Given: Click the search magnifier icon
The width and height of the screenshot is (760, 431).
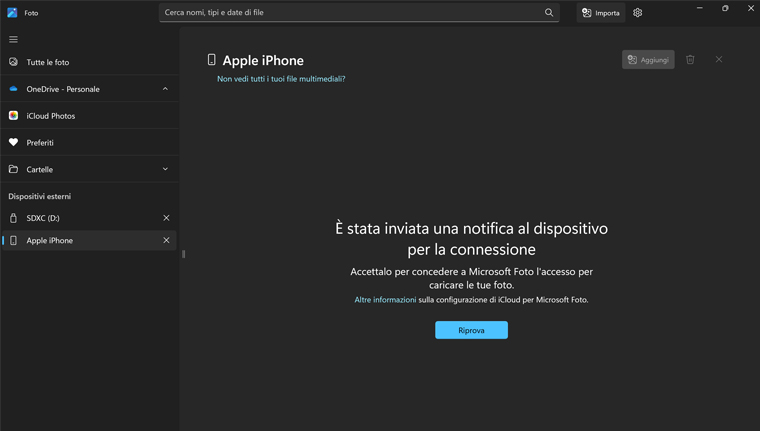Looking at the screenshot, I should click(x=549, y=13).
